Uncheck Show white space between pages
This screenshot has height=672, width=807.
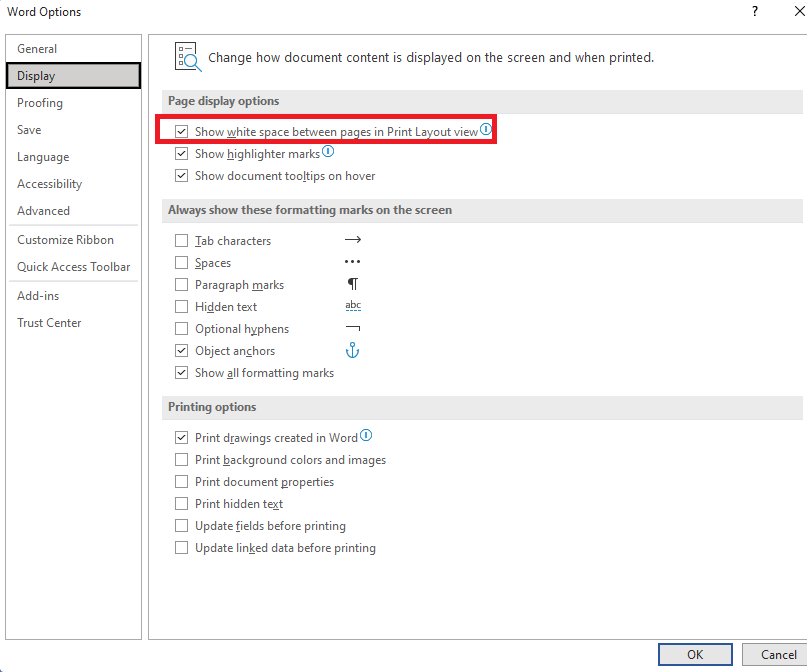(181, 132)
